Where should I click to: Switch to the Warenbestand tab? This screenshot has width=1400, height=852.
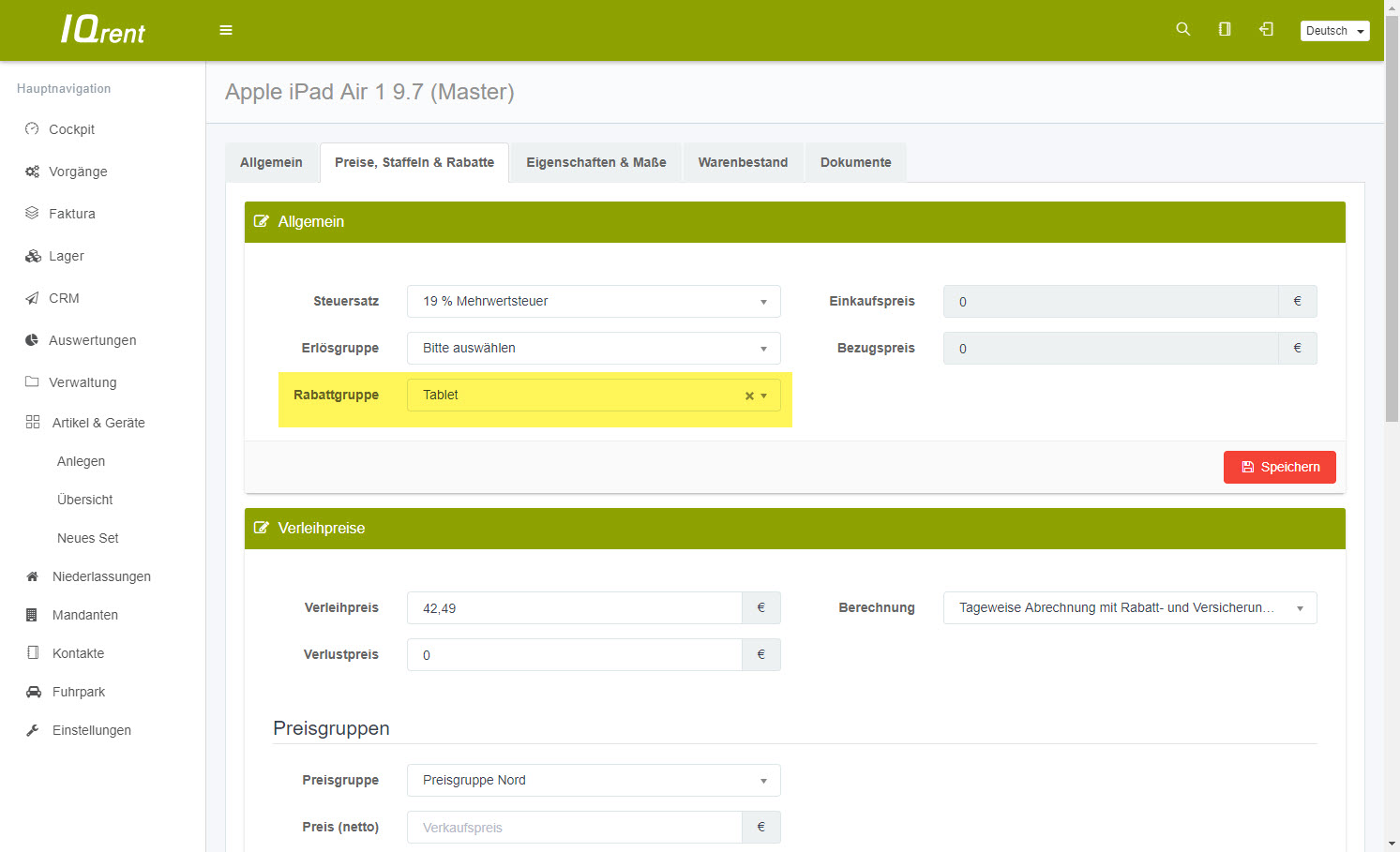click(x=743, y=162)
